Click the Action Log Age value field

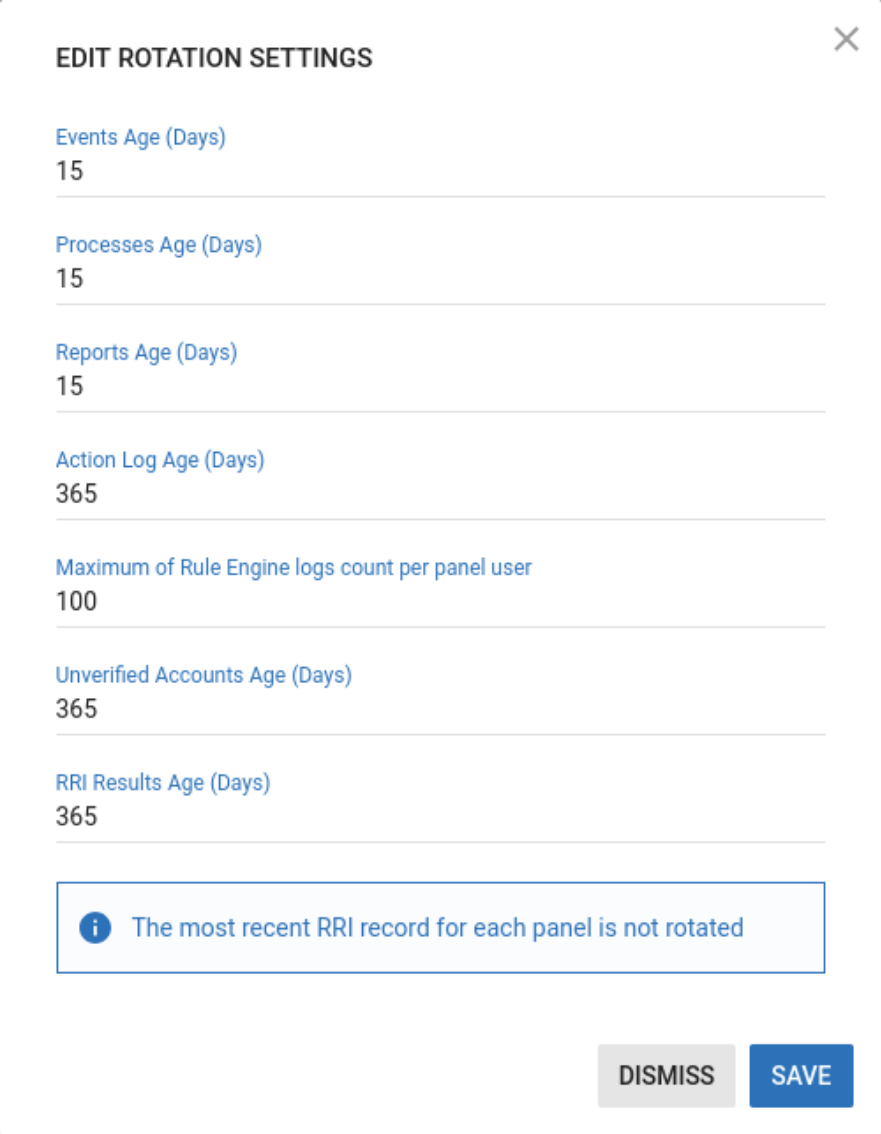(x=440, y=494)
